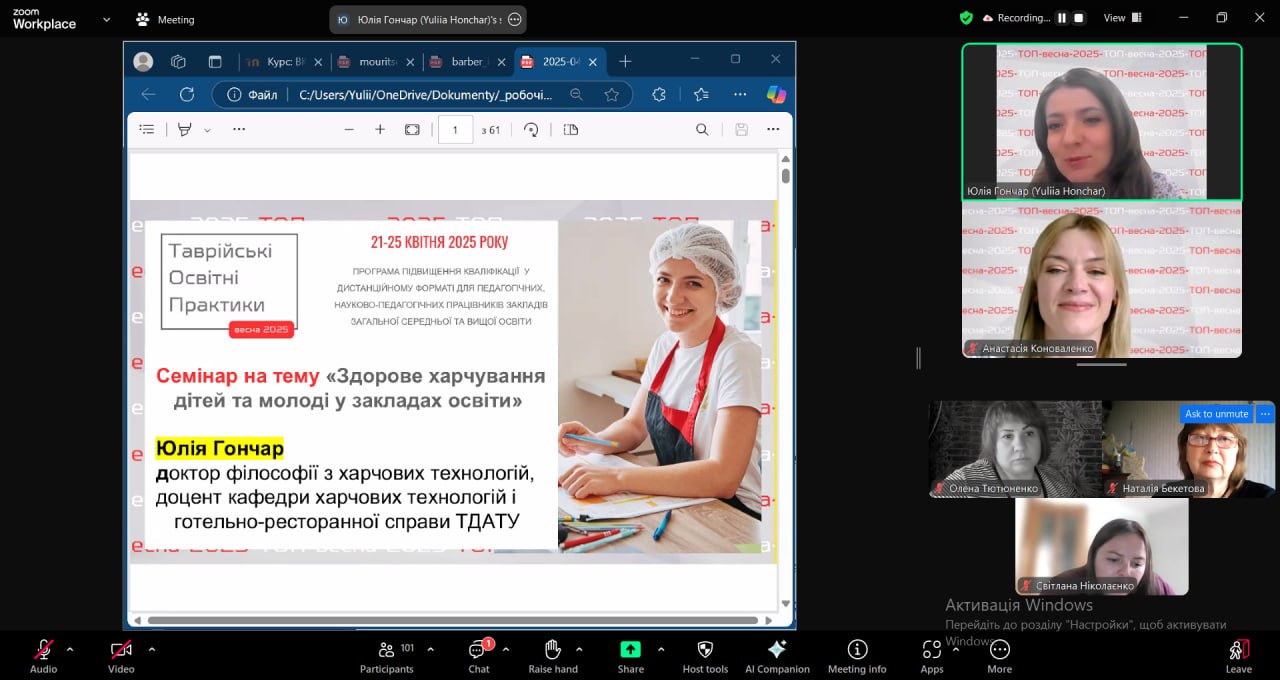Expand the Participants options arrow
The height and width of the screenshot is (680, 1280).
click(x=430, y=649)
